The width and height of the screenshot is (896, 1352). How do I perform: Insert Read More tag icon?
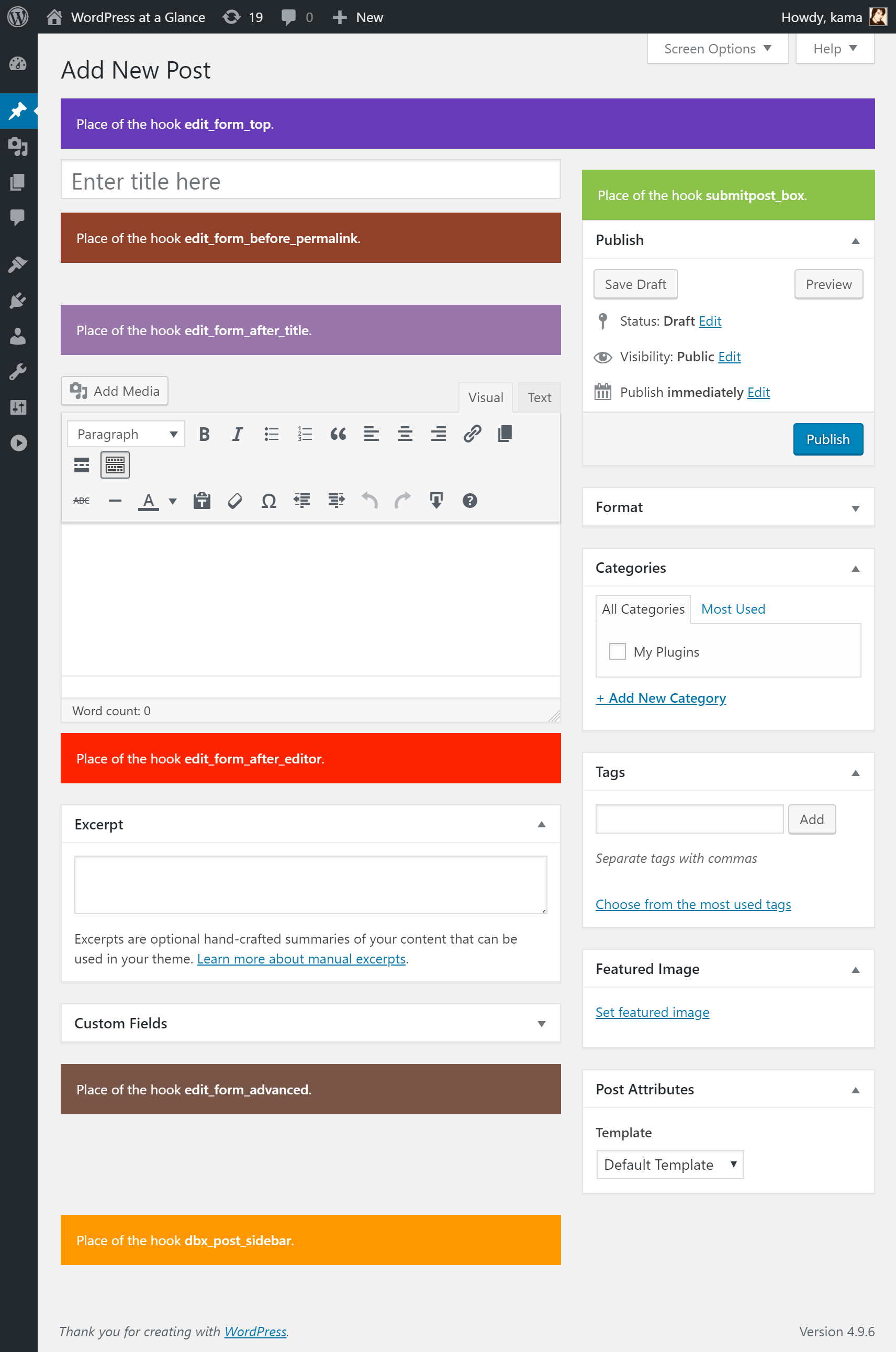[x=82, y=465]
